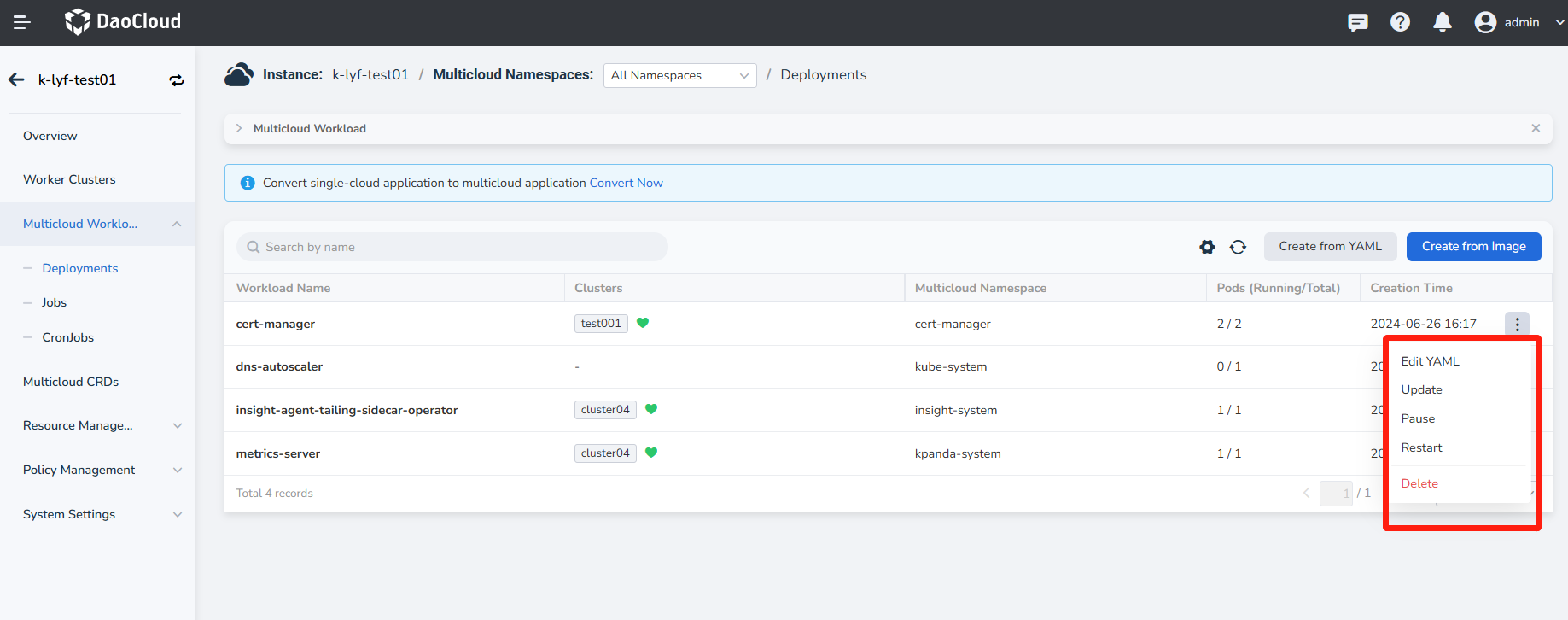Image resolution: width=1568 pixels, height=620 pixels.
Task: Open the All Namespaces dropdown
Action: [679, 75]
